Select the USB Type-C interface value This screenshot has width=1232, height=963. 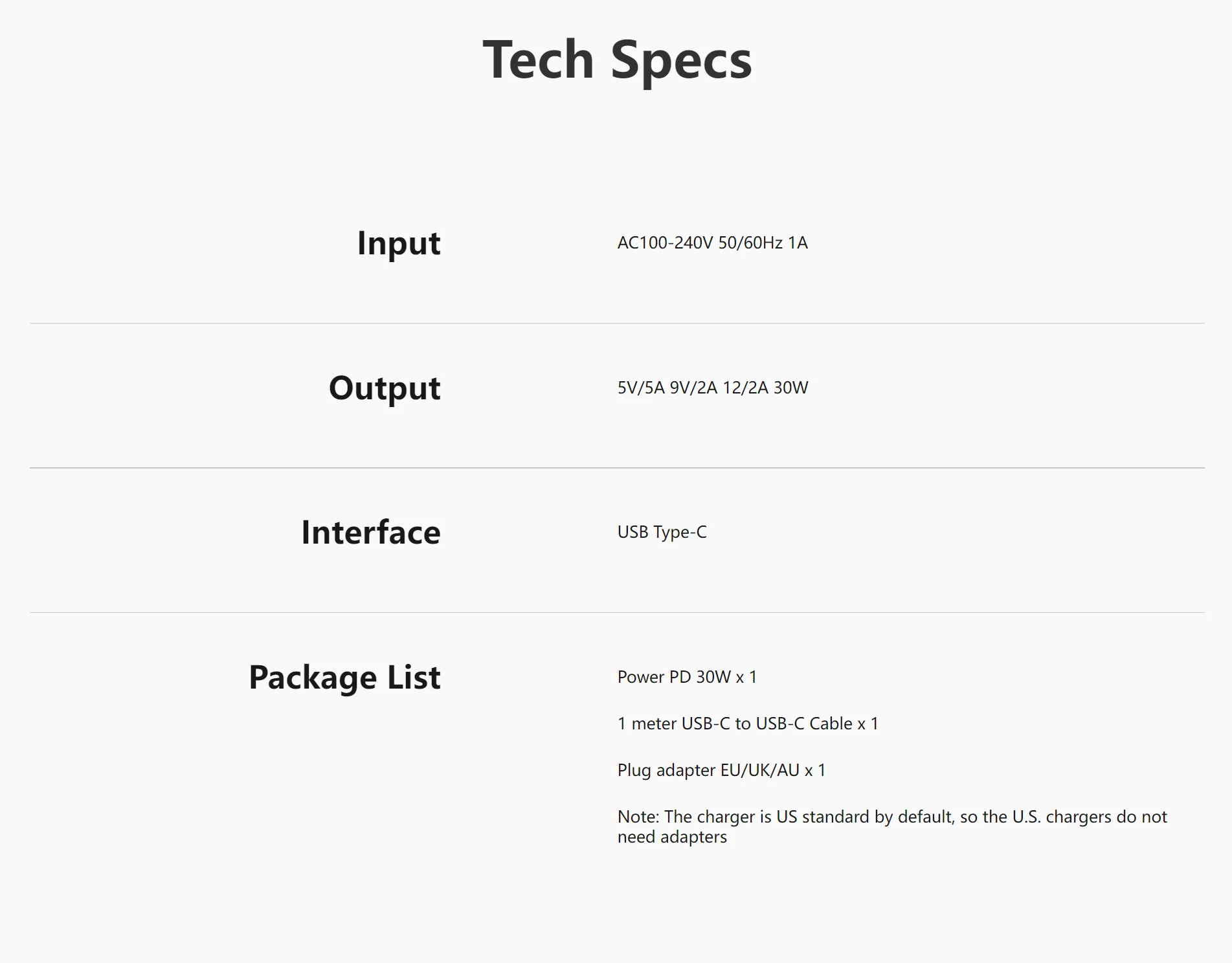click(x=662, y=533)
